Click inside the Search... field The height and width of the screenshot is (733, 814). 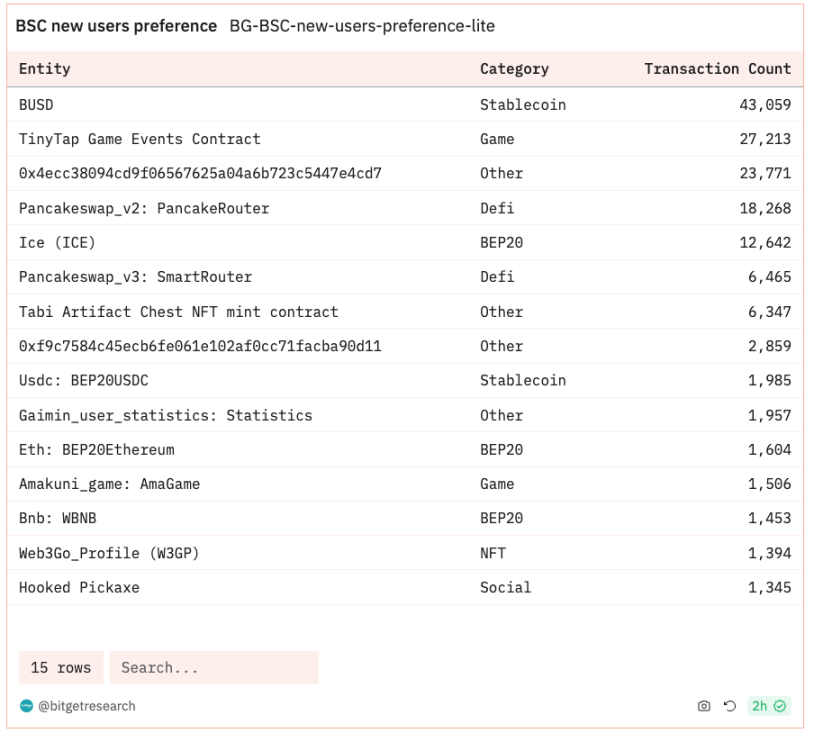point(214,668)
